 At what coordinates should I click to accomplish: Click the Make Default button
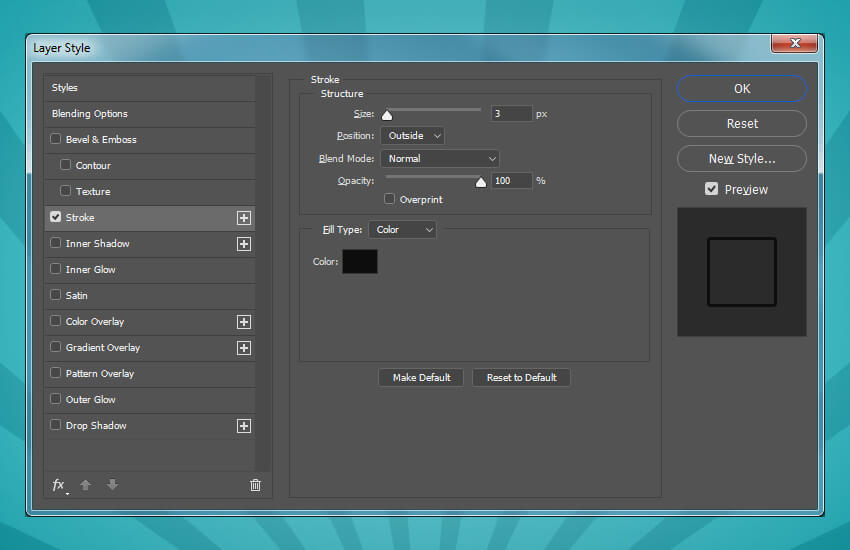421,378
